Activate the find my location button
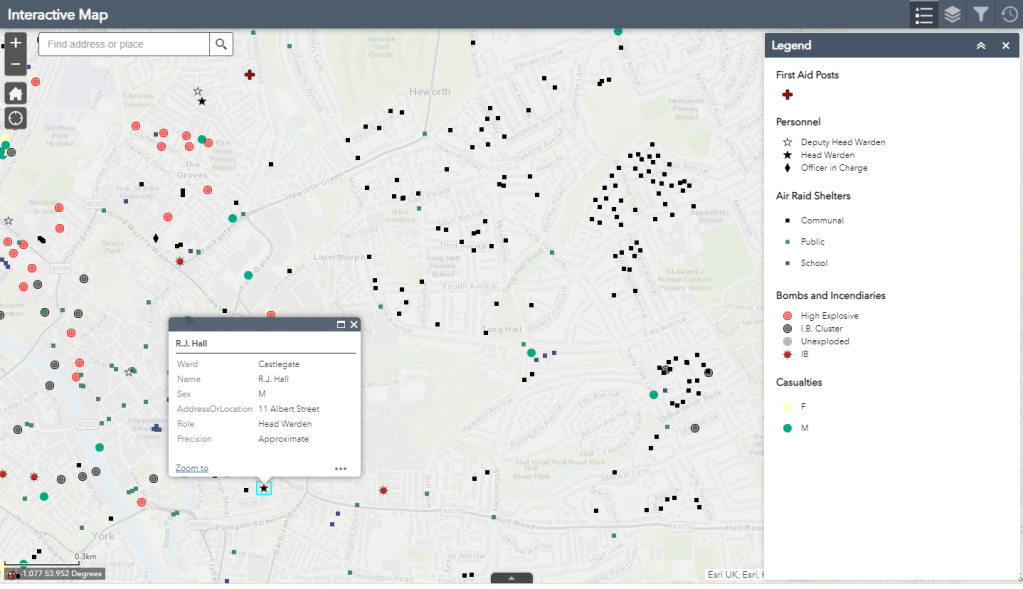Viewport: 1023px width, 589px height. pyautogui.click(x=16, y=118)
